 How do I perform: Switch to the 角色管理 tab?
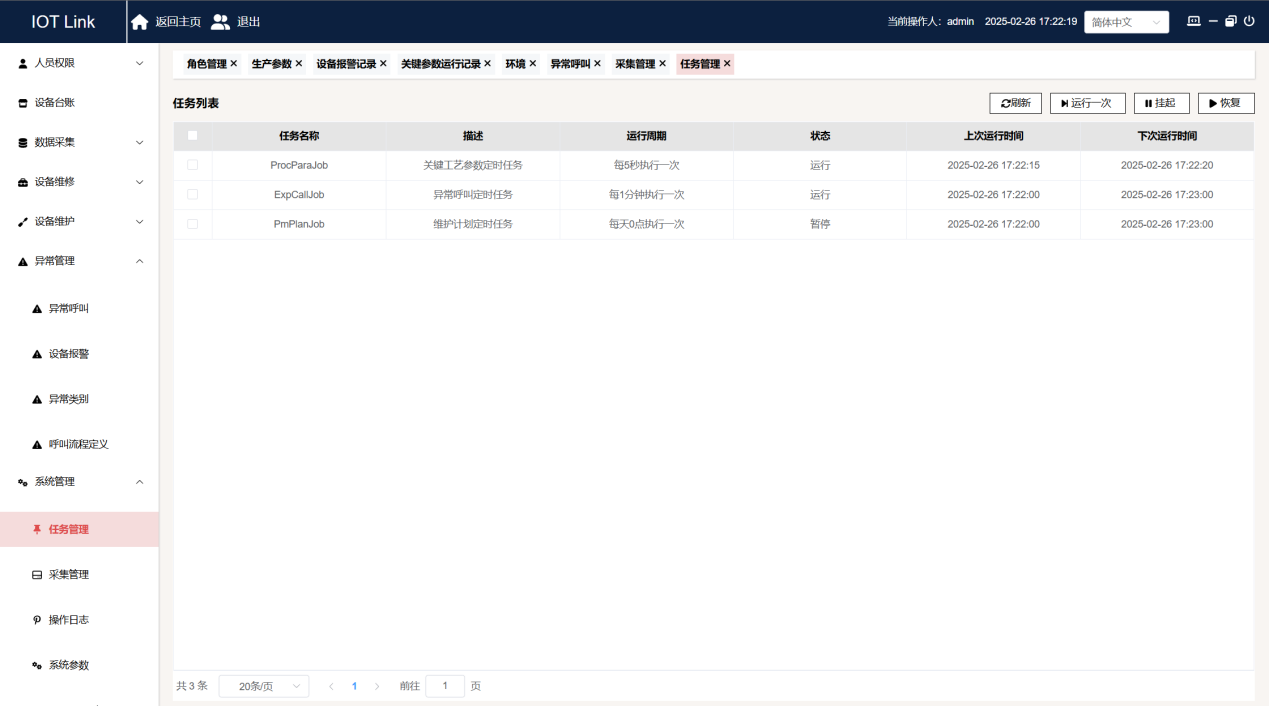207,64
